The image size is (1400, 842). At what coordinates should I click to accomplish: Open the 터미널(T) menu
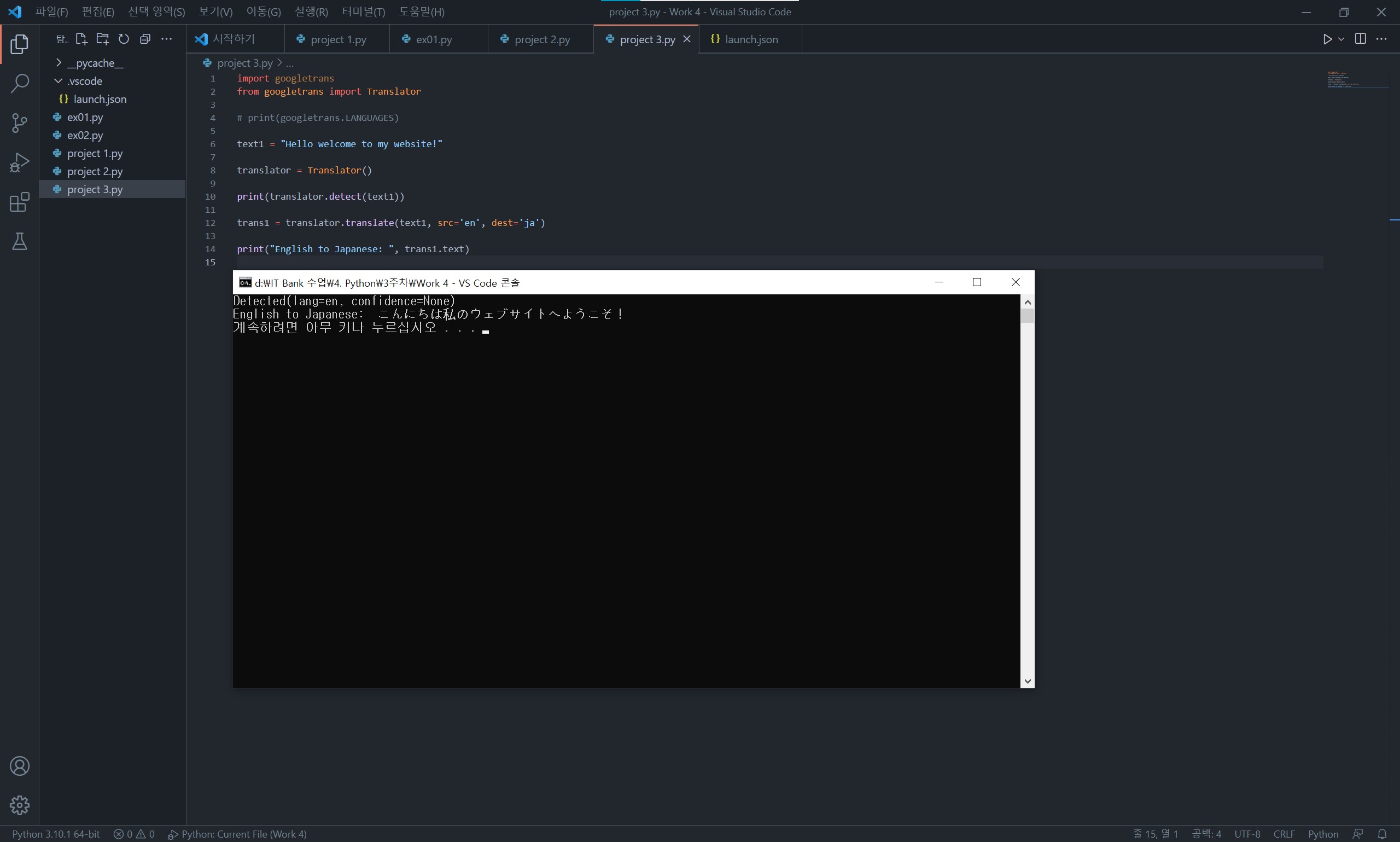coord(363,11)
